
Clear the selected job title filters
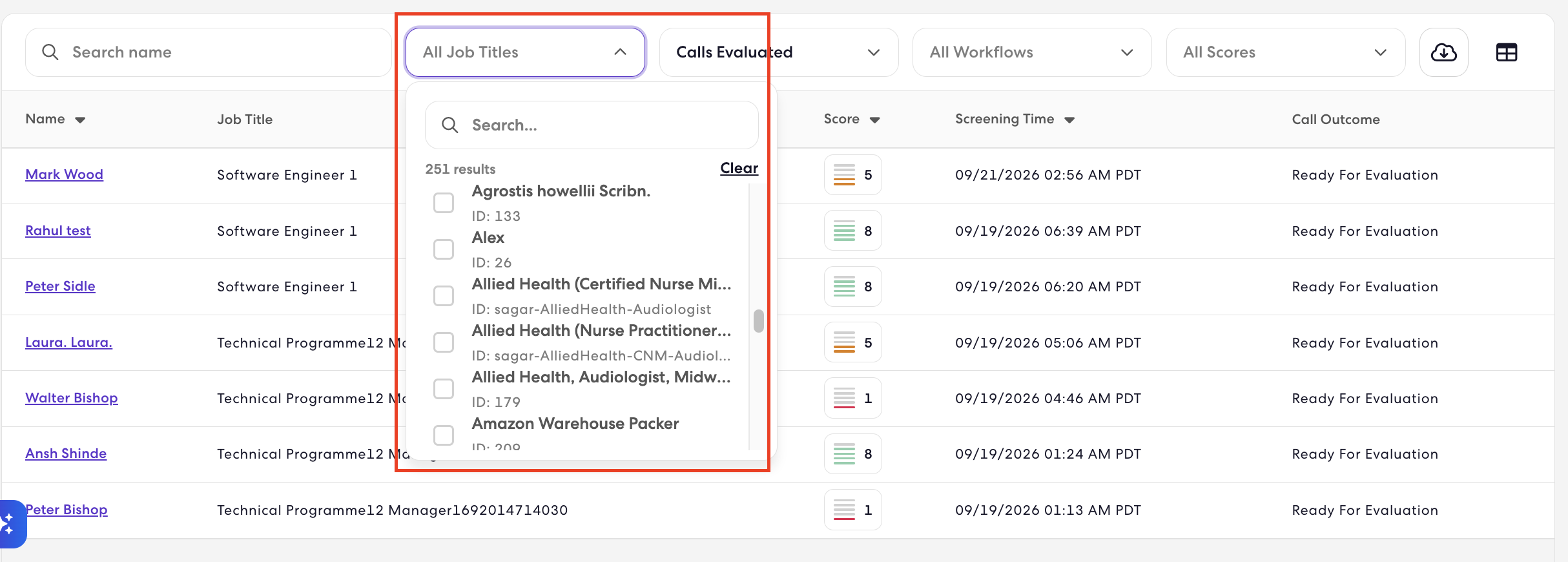739,169
